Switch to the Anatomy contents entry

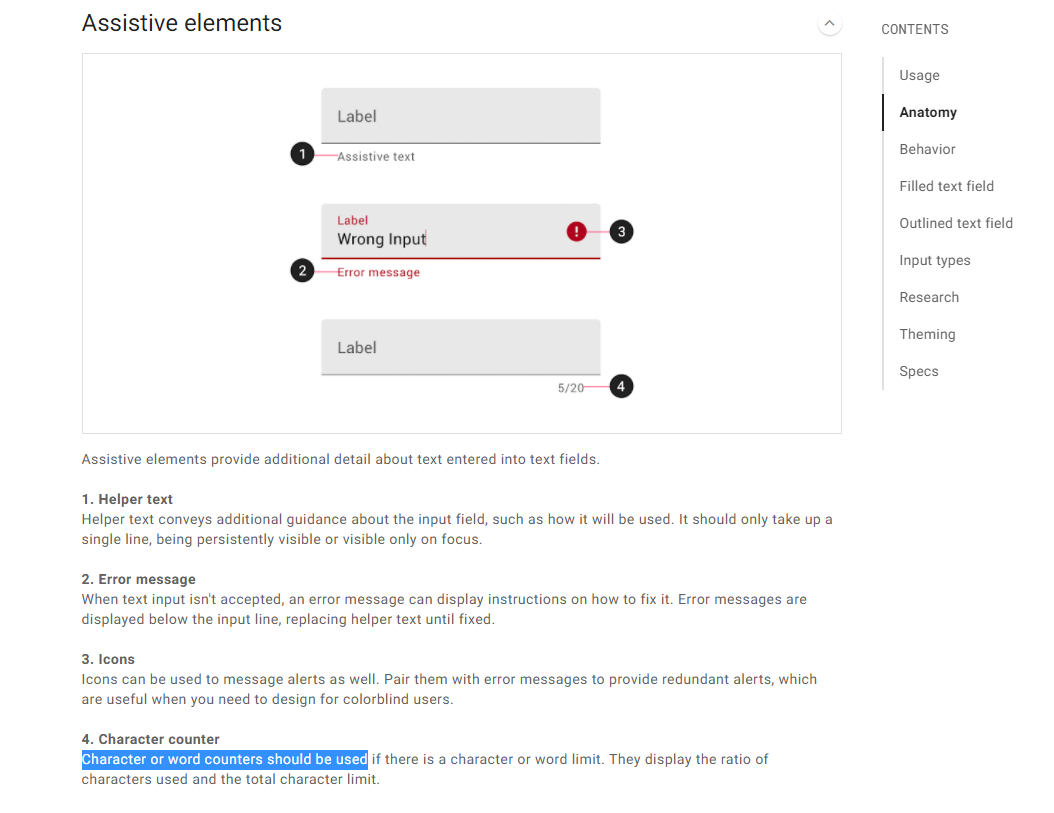[x=927, y=112]
